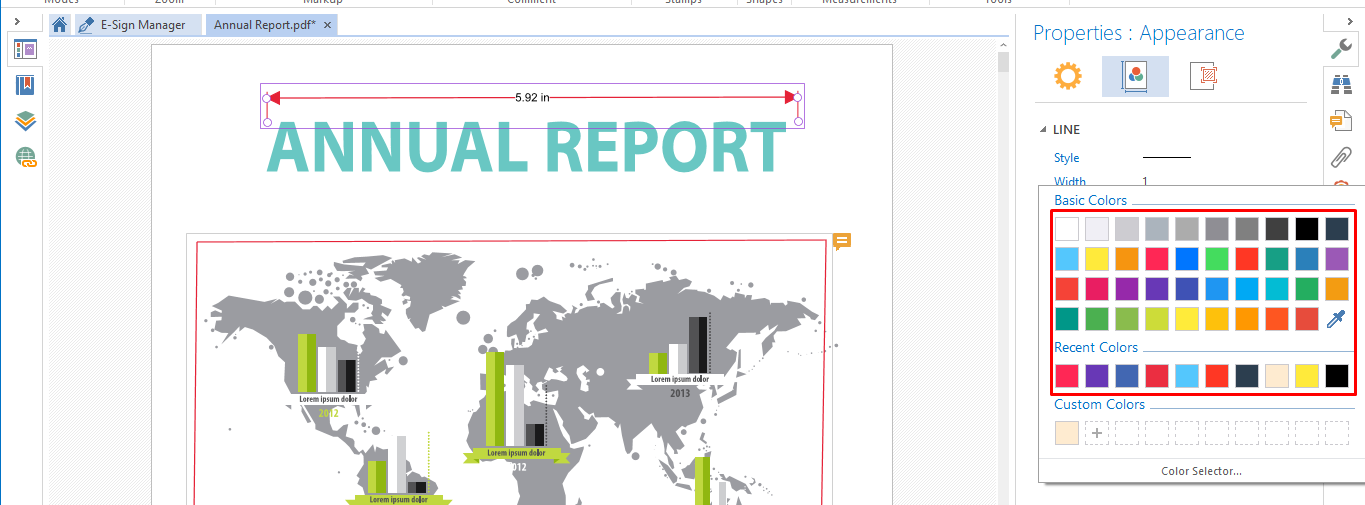The image size is (1365, 505).
Task: Close the Annual Report.pdf tab
Action: coord(327,25)
